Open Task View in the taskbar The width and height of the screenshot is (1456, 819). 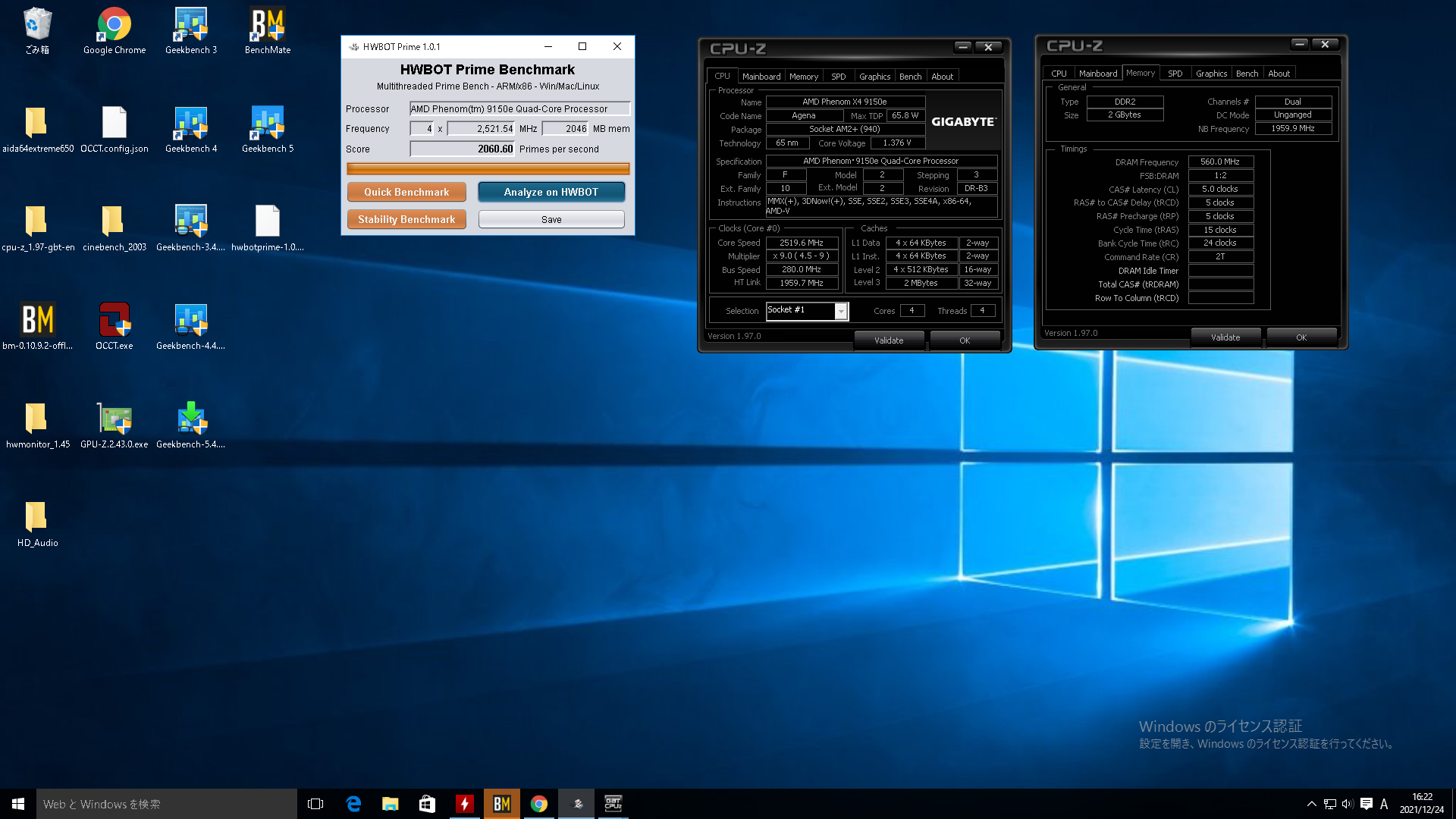[x=315, y=804]
